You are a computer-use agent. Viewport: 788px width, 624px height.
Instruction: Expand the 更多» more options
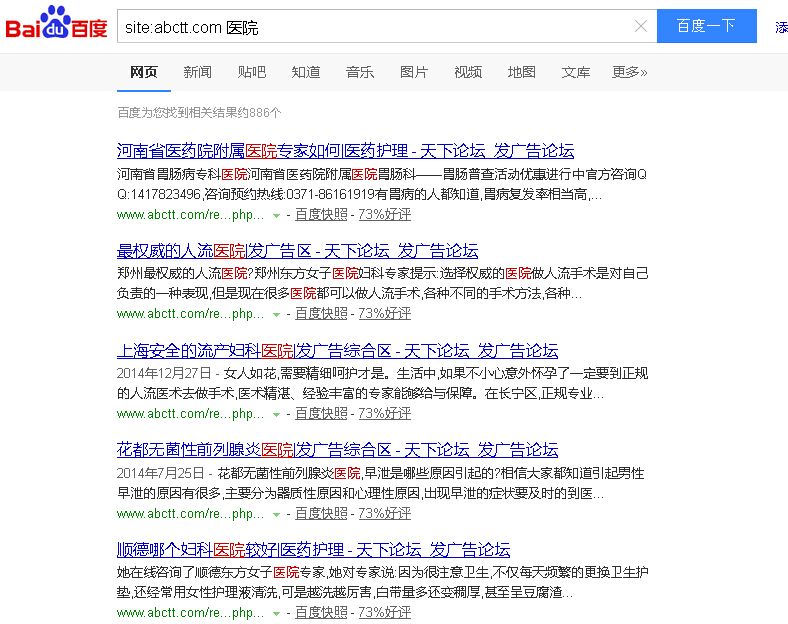coord(630,72)
